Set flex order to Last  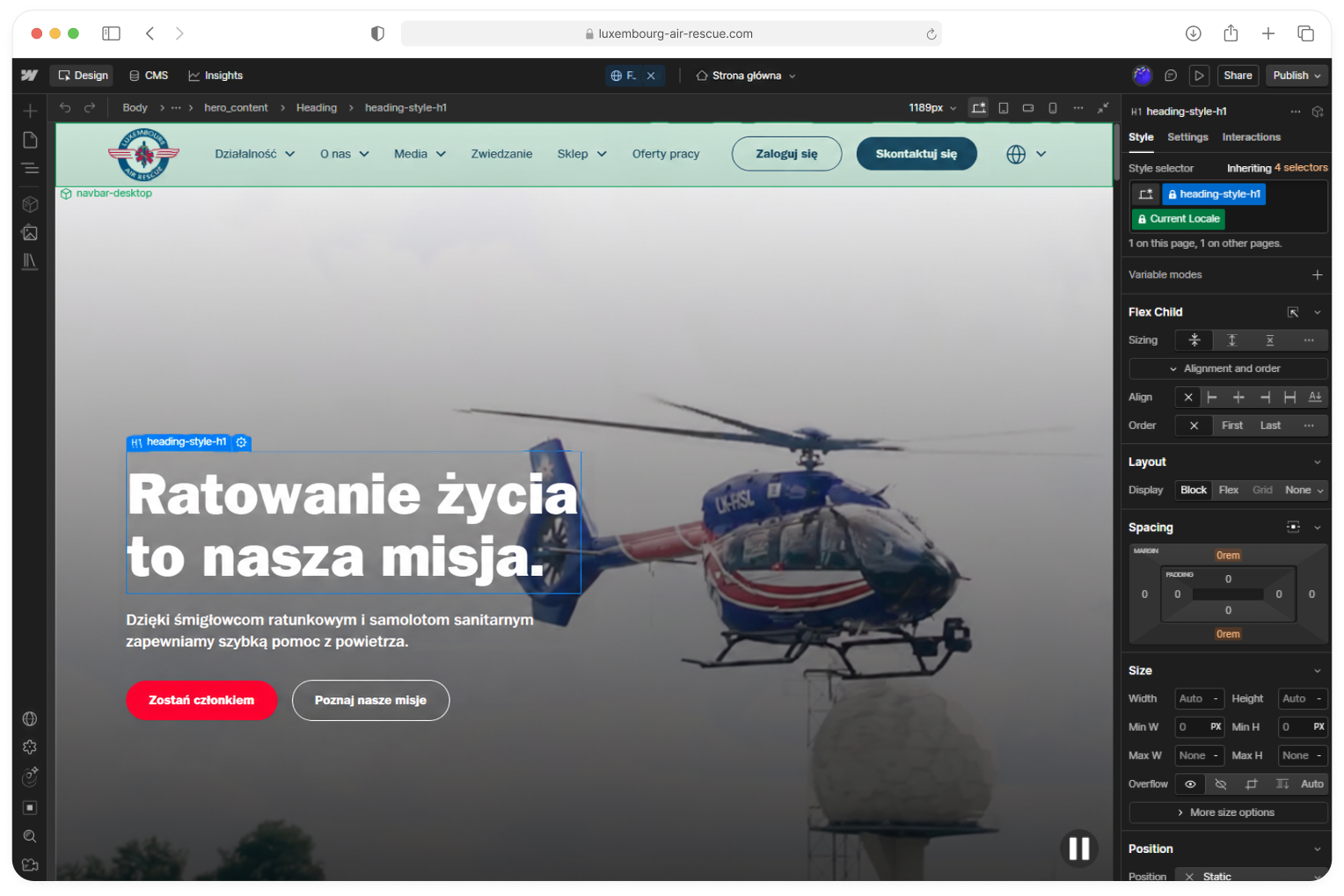(x=1270, y=426)
